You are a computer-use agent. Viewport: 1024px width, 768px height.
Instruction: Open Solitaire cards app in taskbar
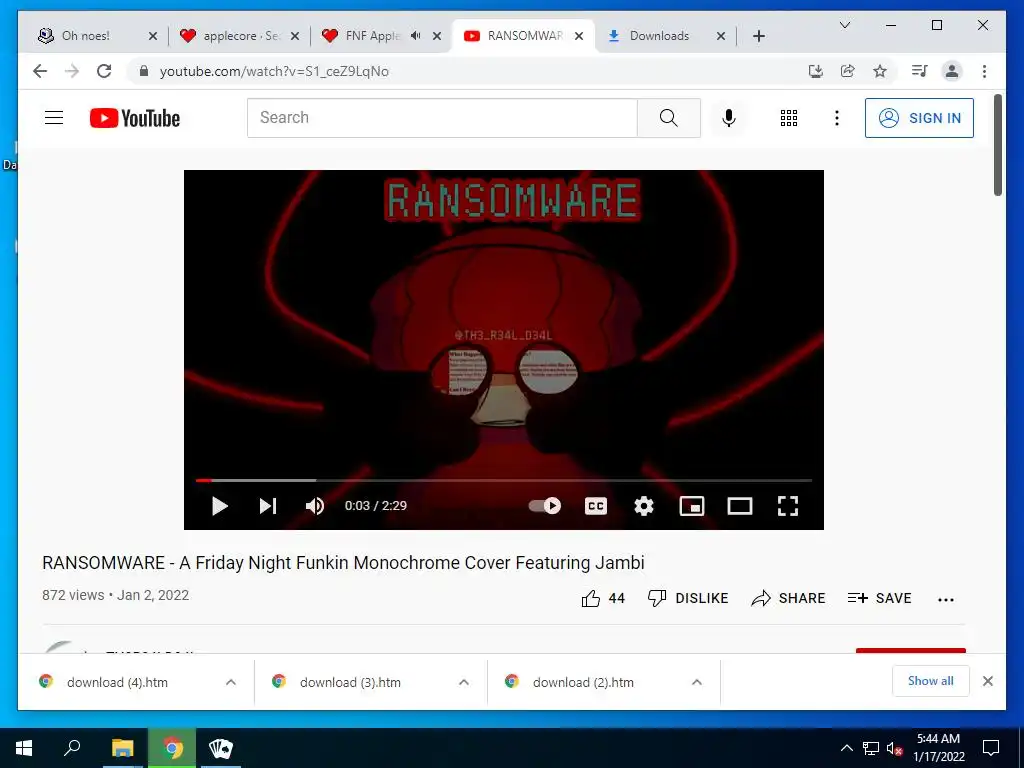(221, 748)
